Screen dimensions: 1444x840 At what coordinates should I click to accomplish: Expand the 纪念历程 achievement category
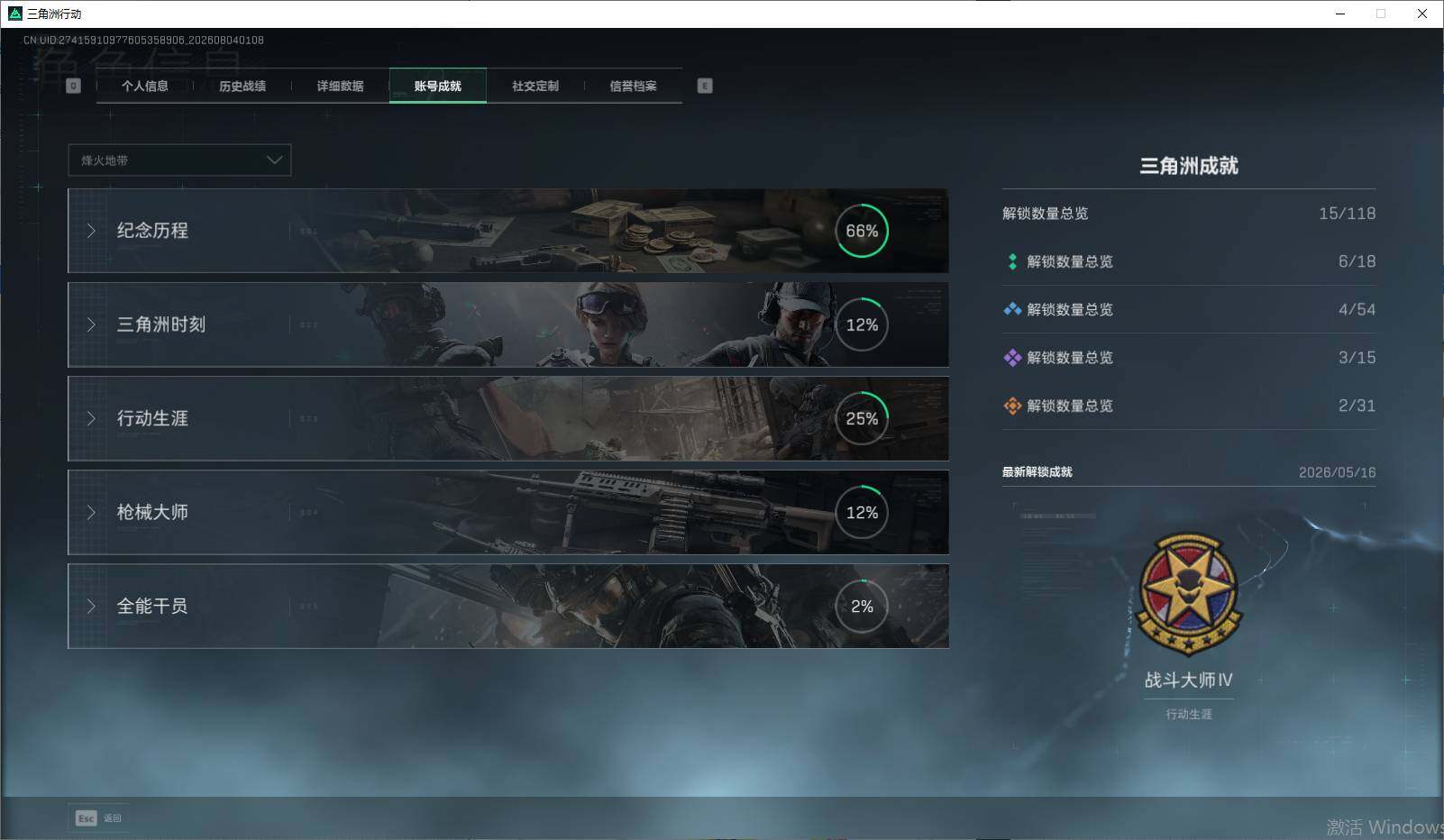[508, 231]
